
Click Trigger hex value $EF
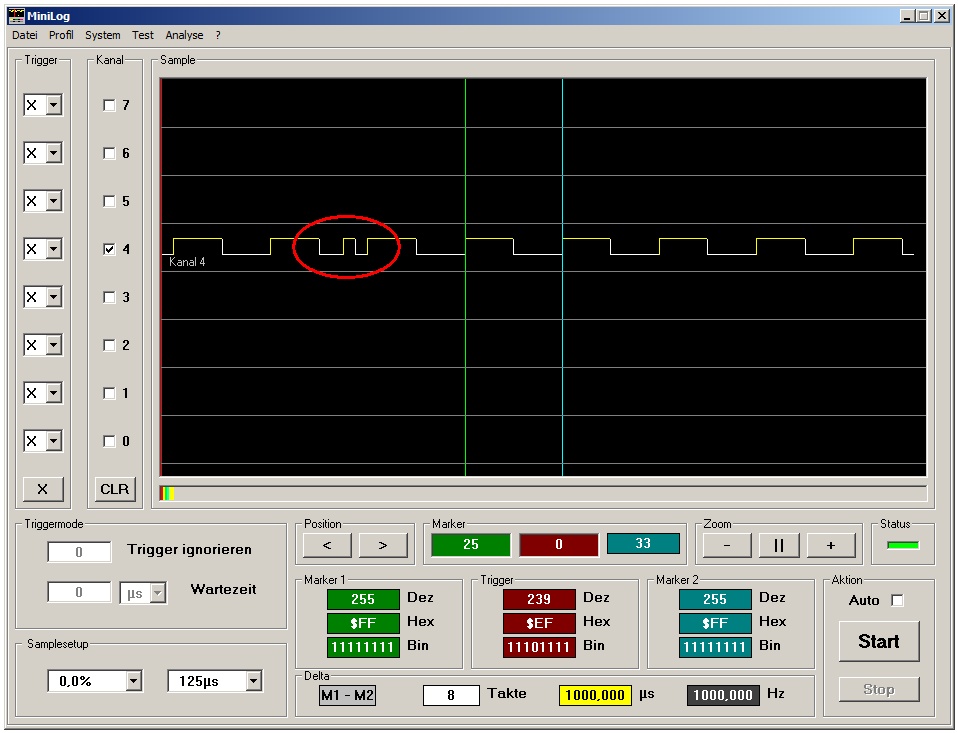(x=539, y=623)
